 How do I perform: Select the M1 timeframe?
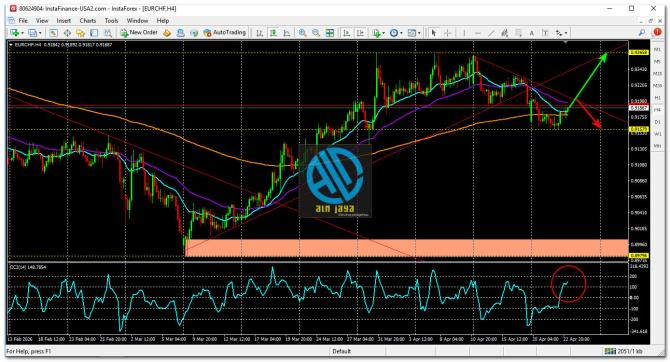click(657, 50)
